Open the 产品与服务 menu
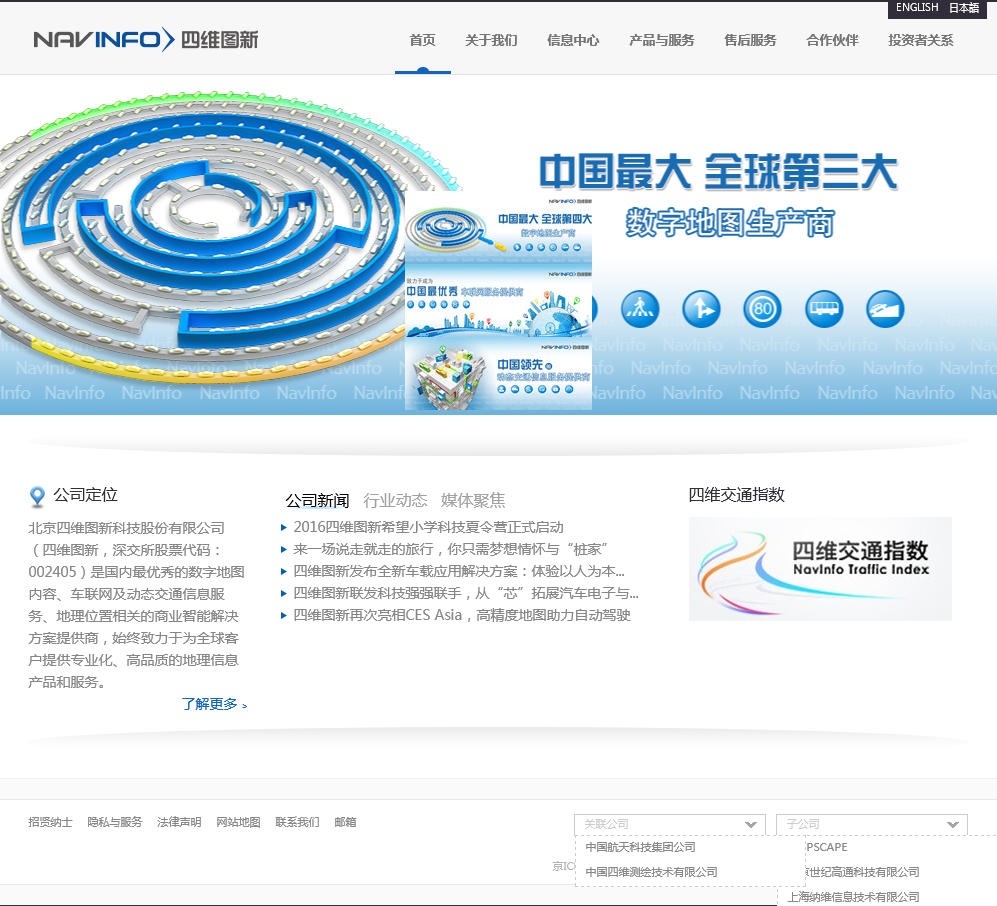997x906 pixels. click(661, 40)
